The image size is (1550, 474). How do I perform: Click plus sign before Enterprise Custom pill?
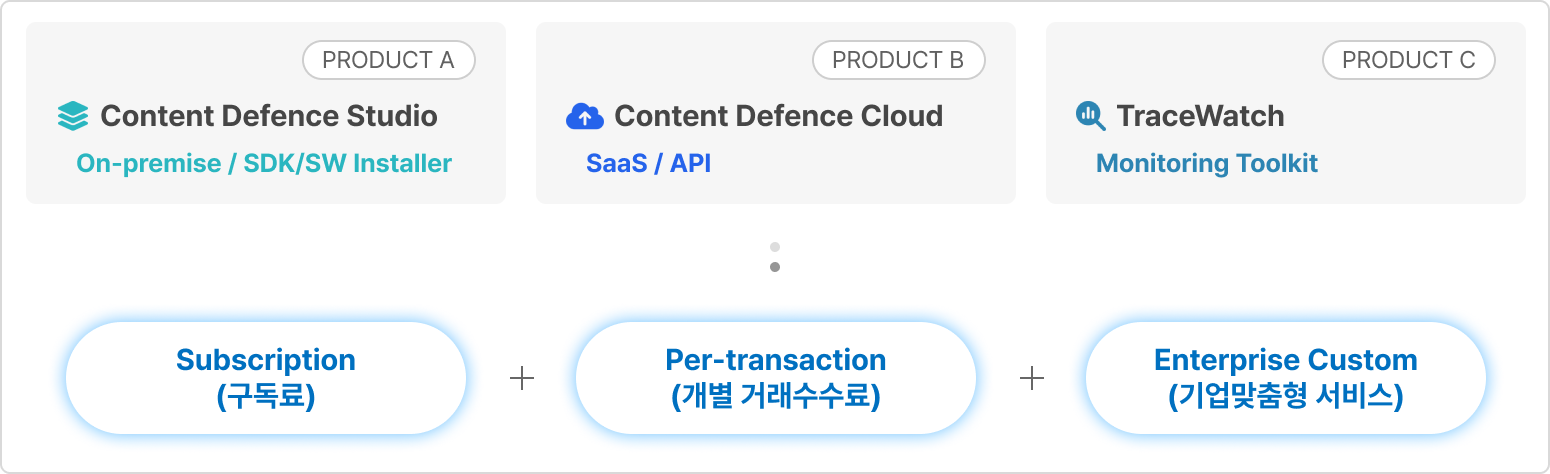coord(1031,378)
